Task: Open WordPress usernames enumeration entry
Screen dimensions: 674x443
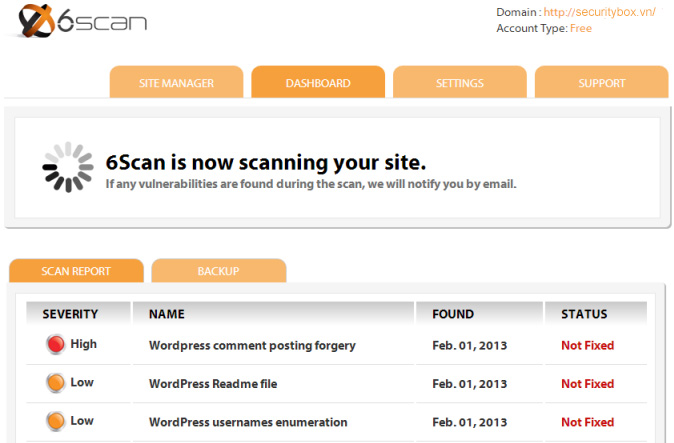Action: [x=248, y=422]
